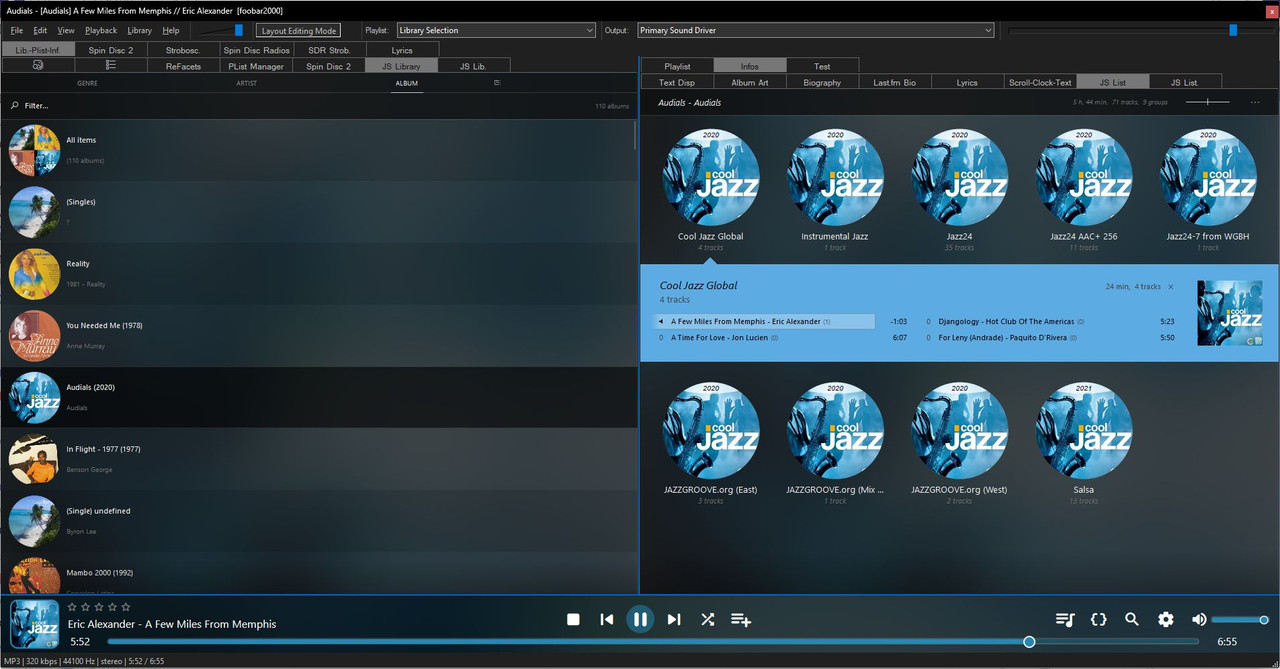Stop playback with the stop button

click(573, 619)
